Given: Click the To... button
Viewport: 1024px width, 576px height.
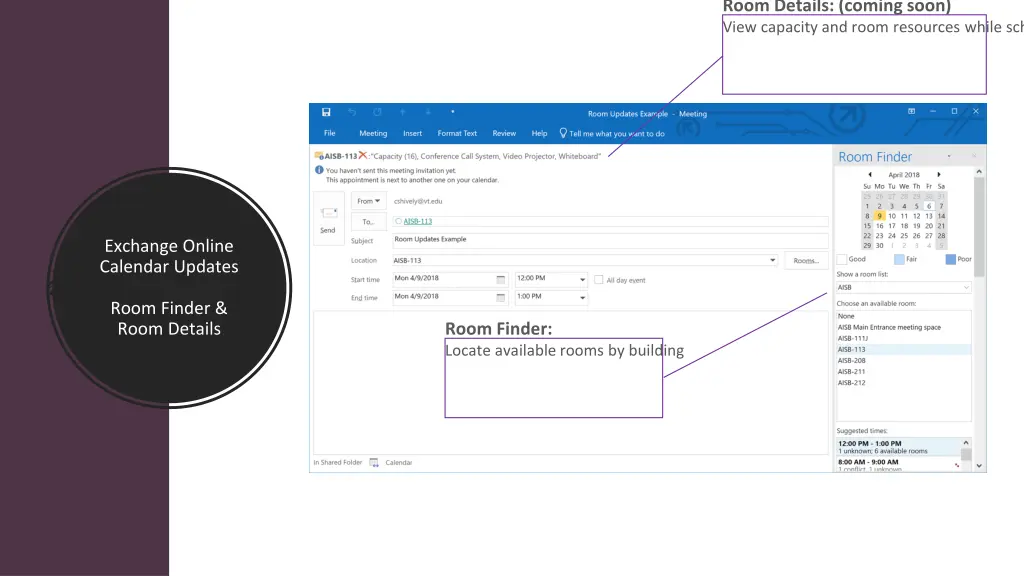Looking at the screenshot, I should click(368, 221).
